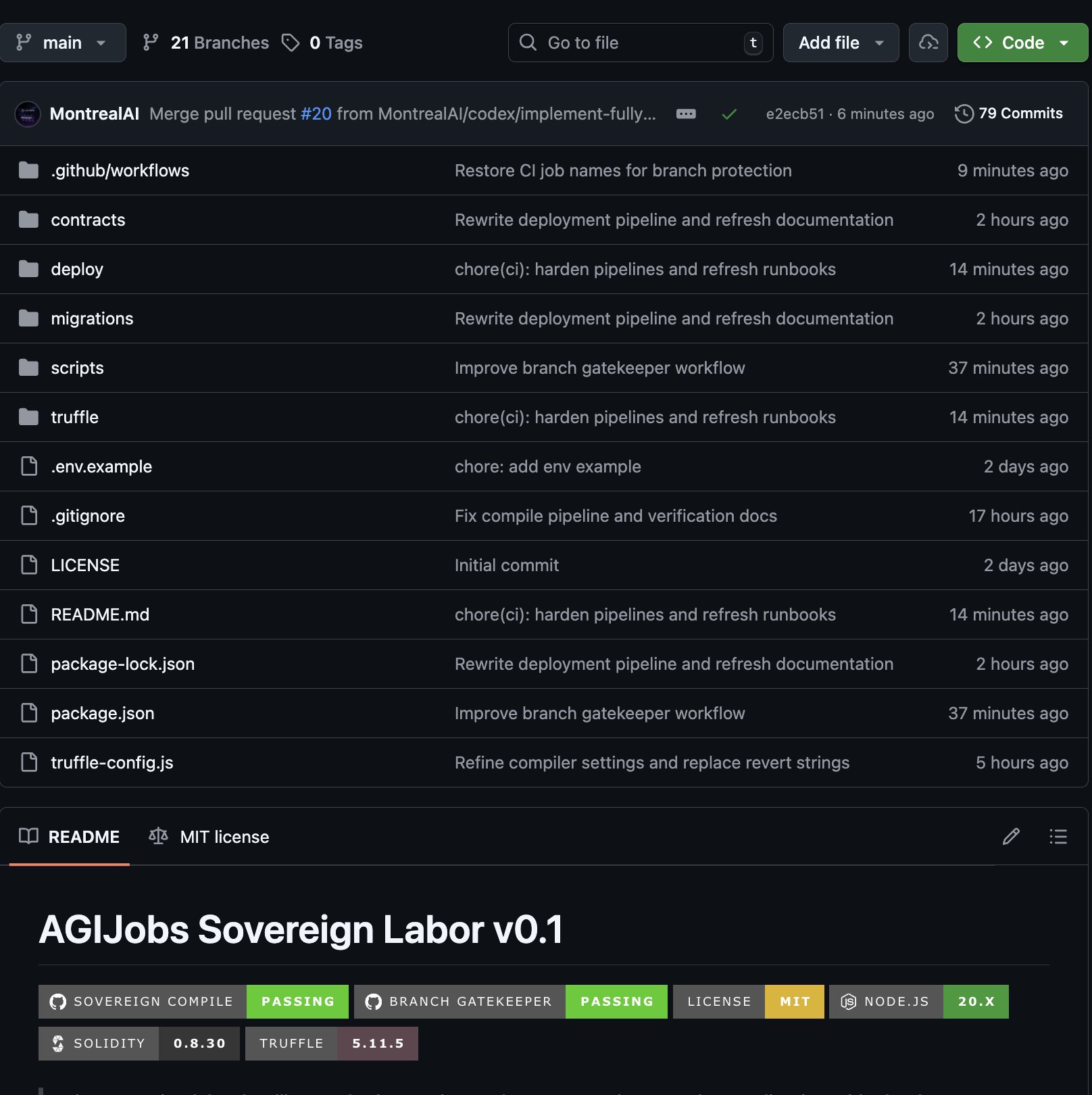
Task: Expand commit message ellipsis button
Action: tap(686, 114)
